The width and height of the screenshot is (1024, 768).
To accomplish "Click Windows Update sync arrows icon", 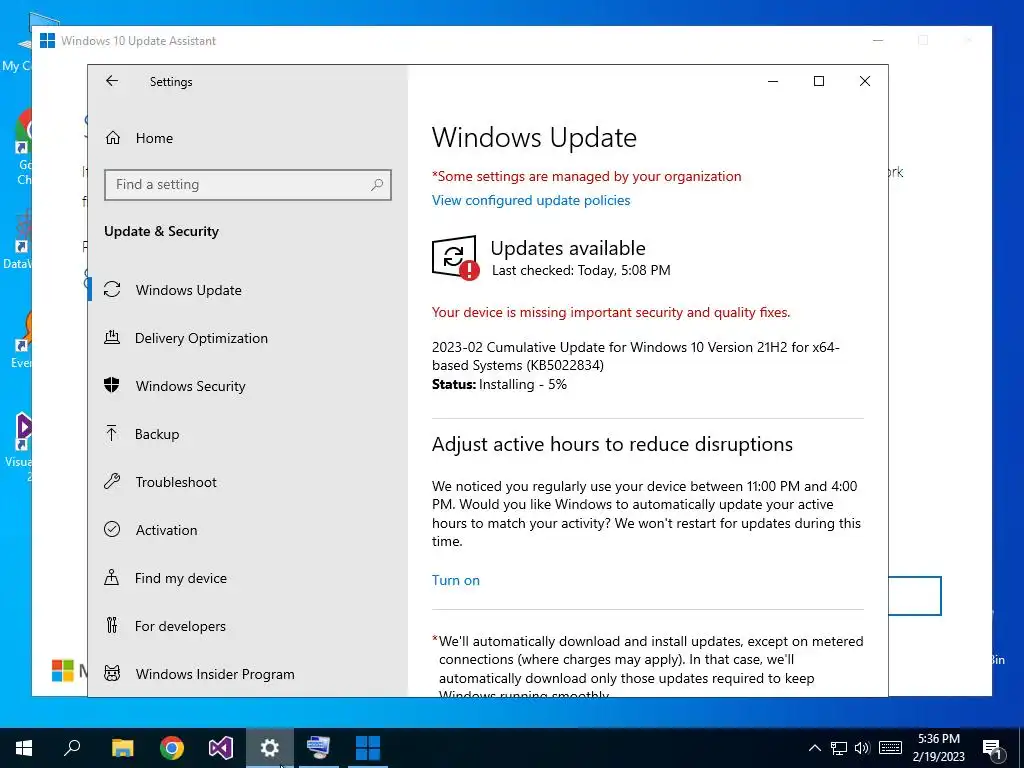I will point(112,289).
